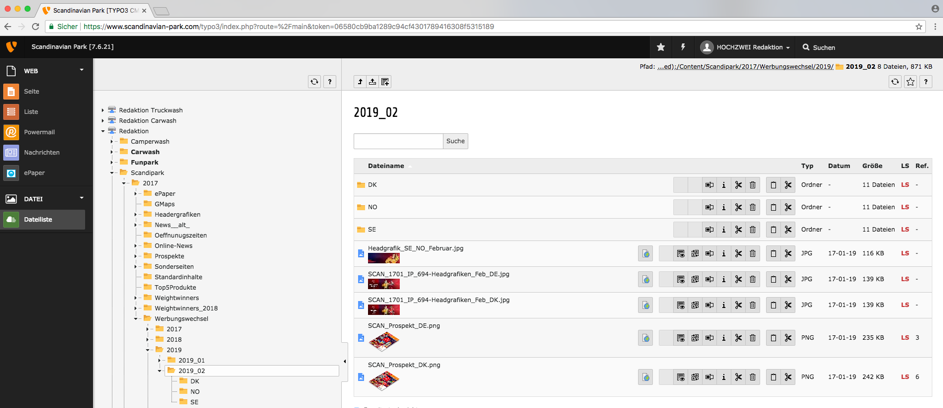Click the cut icon for Headgrafik_SE_NO_Februar.jpg

click(x=738, y=254)
